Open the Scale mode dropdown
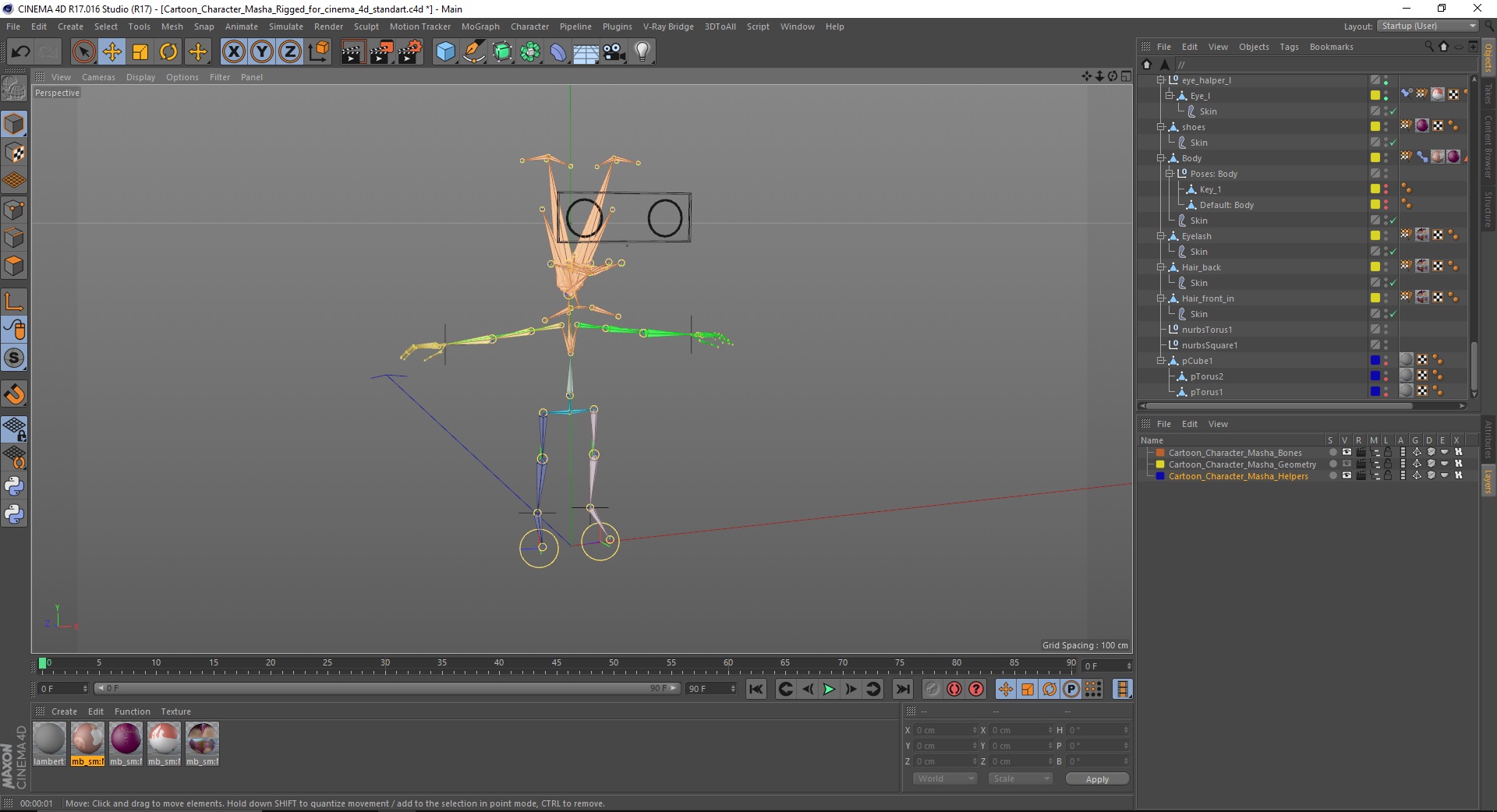The height and width of the screenshot is (812, 1497). pos(1020,778)
